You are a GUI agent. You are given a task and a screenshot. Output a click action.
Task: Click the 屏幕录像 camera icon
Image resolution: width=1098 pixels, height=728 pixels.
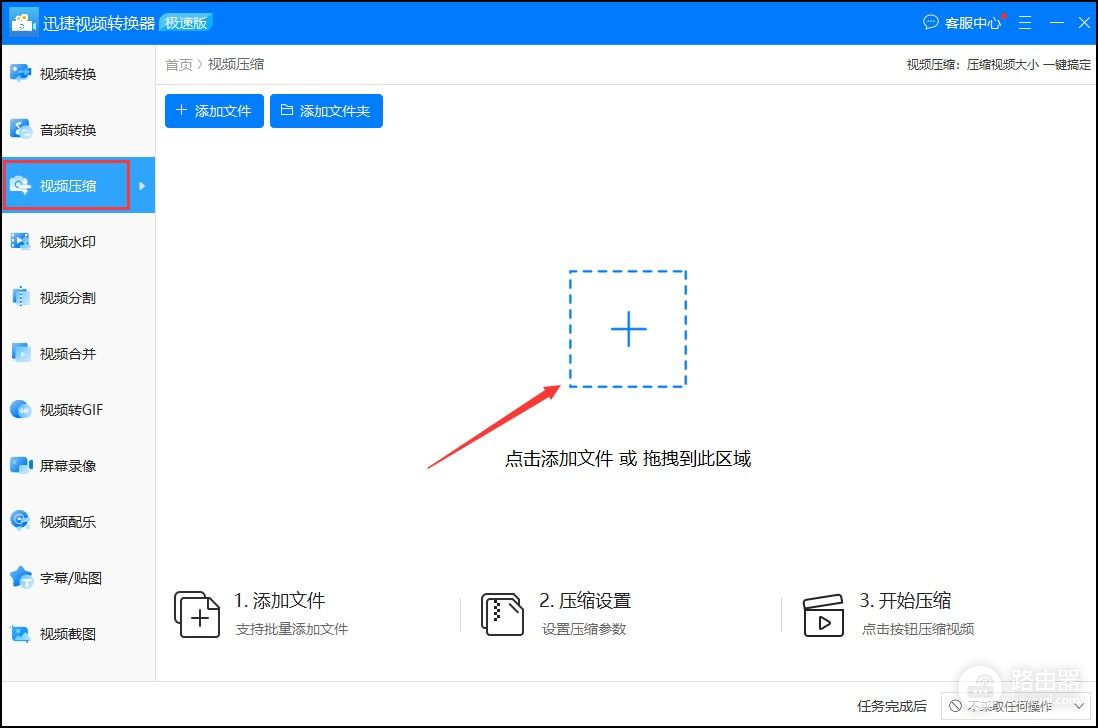pos(21,465)
